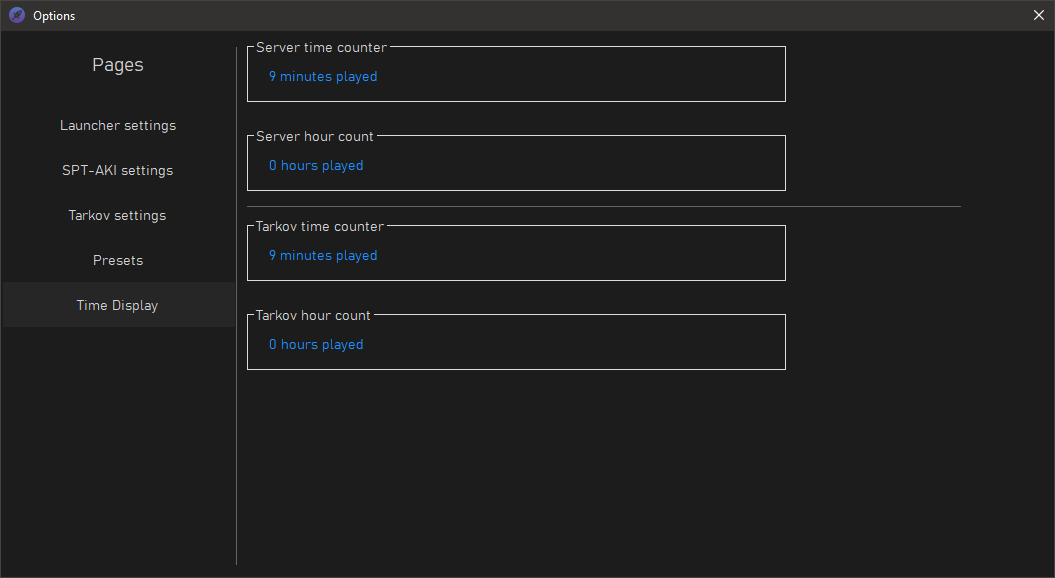
Task: Go to Tarkov settings page
Action: tap(118, 215)
